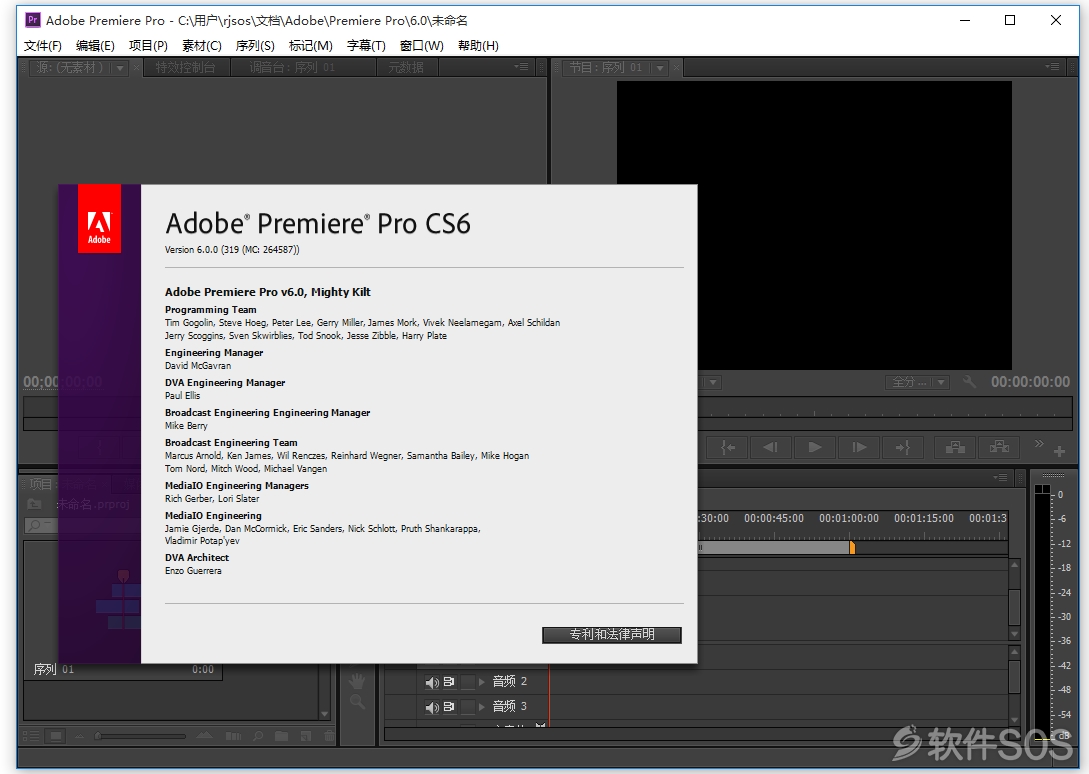Click the Adobe logo in the About dialog

(x=99, y=218)
